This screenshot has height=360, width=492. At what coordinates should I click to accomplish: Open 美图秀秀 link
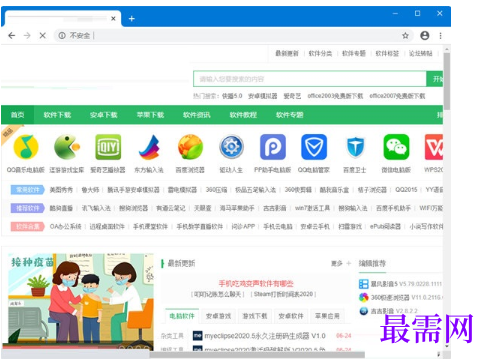[x=61, y=190]
